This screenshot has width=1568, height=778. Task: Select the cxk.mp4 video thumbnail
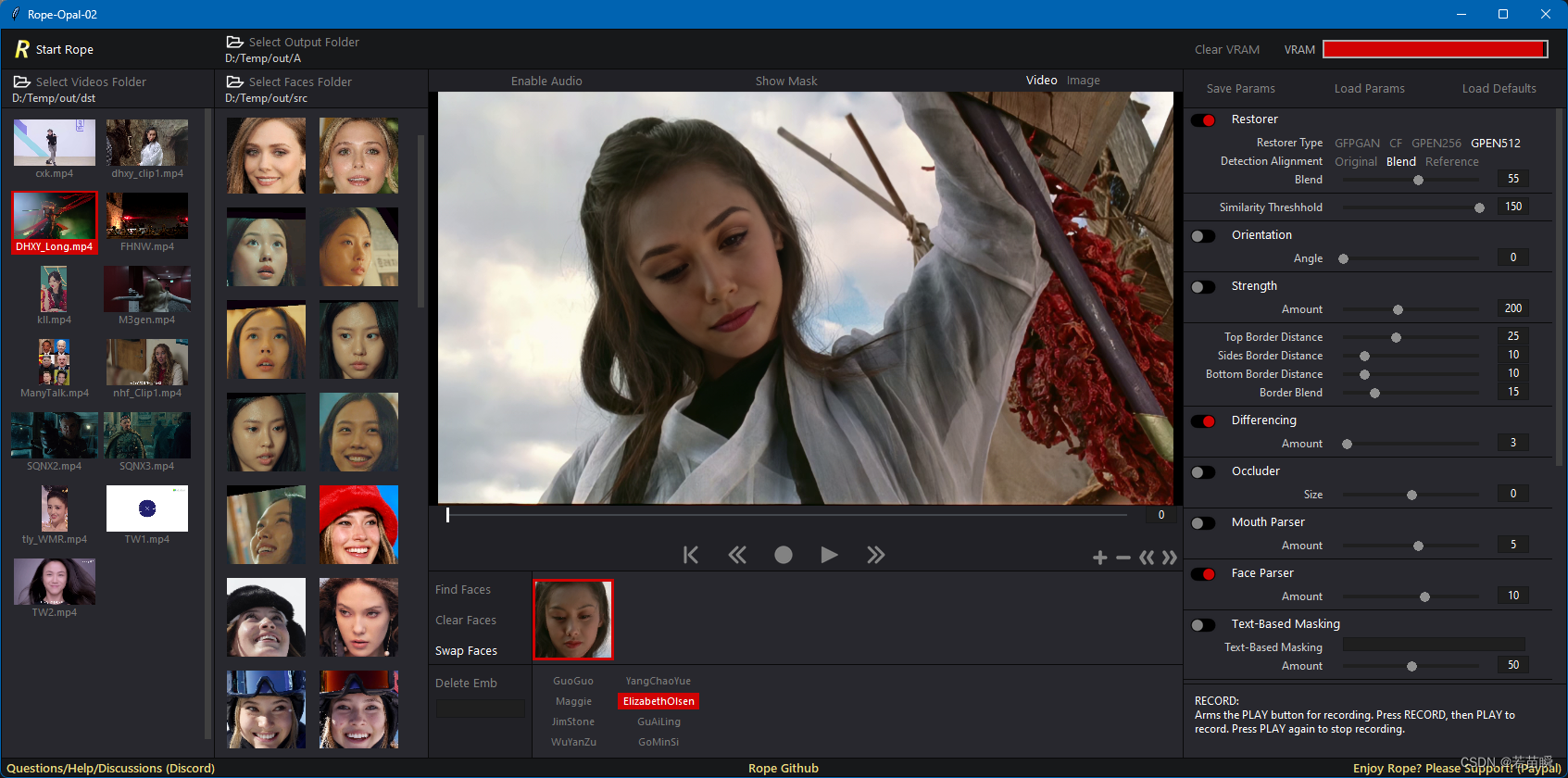tap(55, 143)
